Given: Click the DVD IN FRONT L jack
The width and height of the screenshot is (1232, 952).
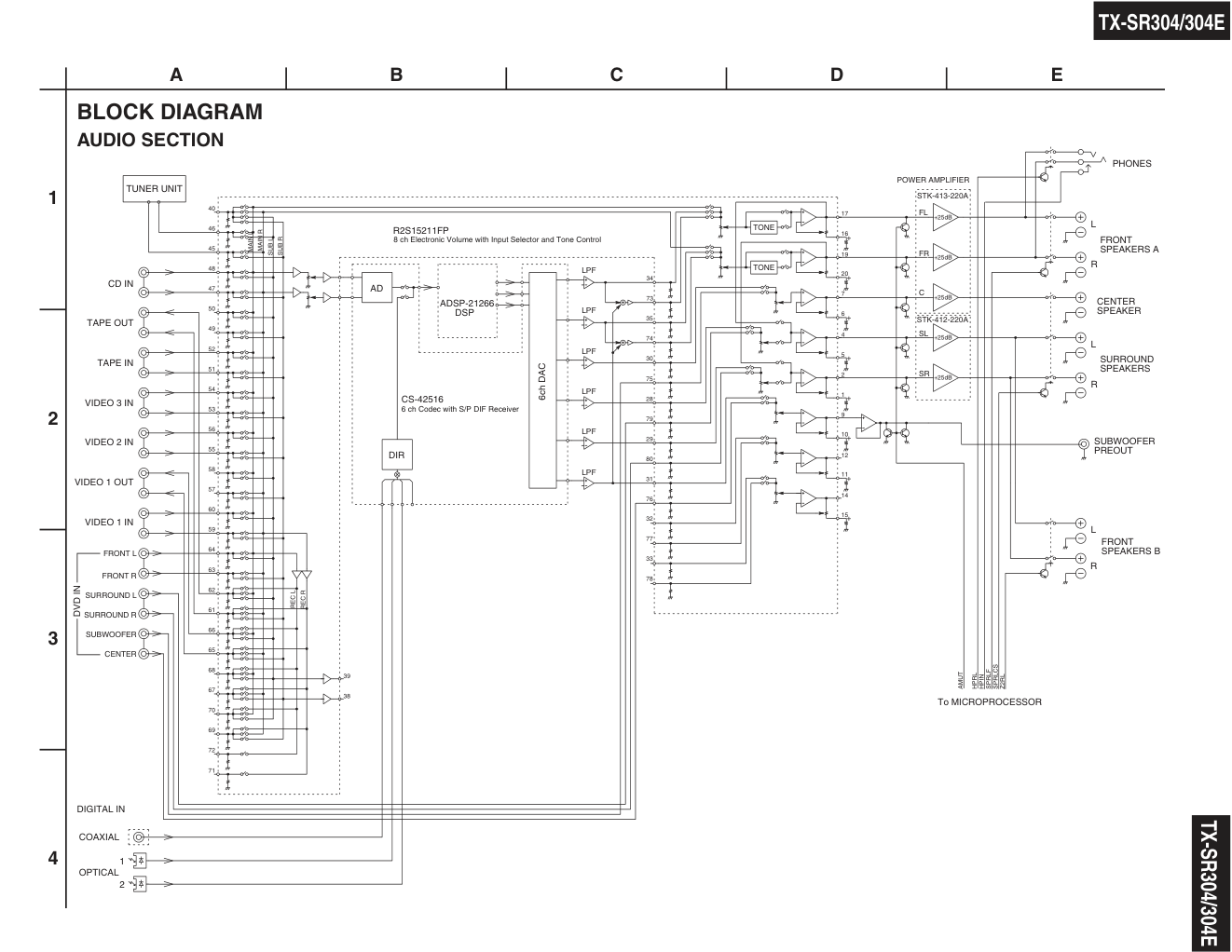Looking at the screenshot, I should click(x=144, y=553).
